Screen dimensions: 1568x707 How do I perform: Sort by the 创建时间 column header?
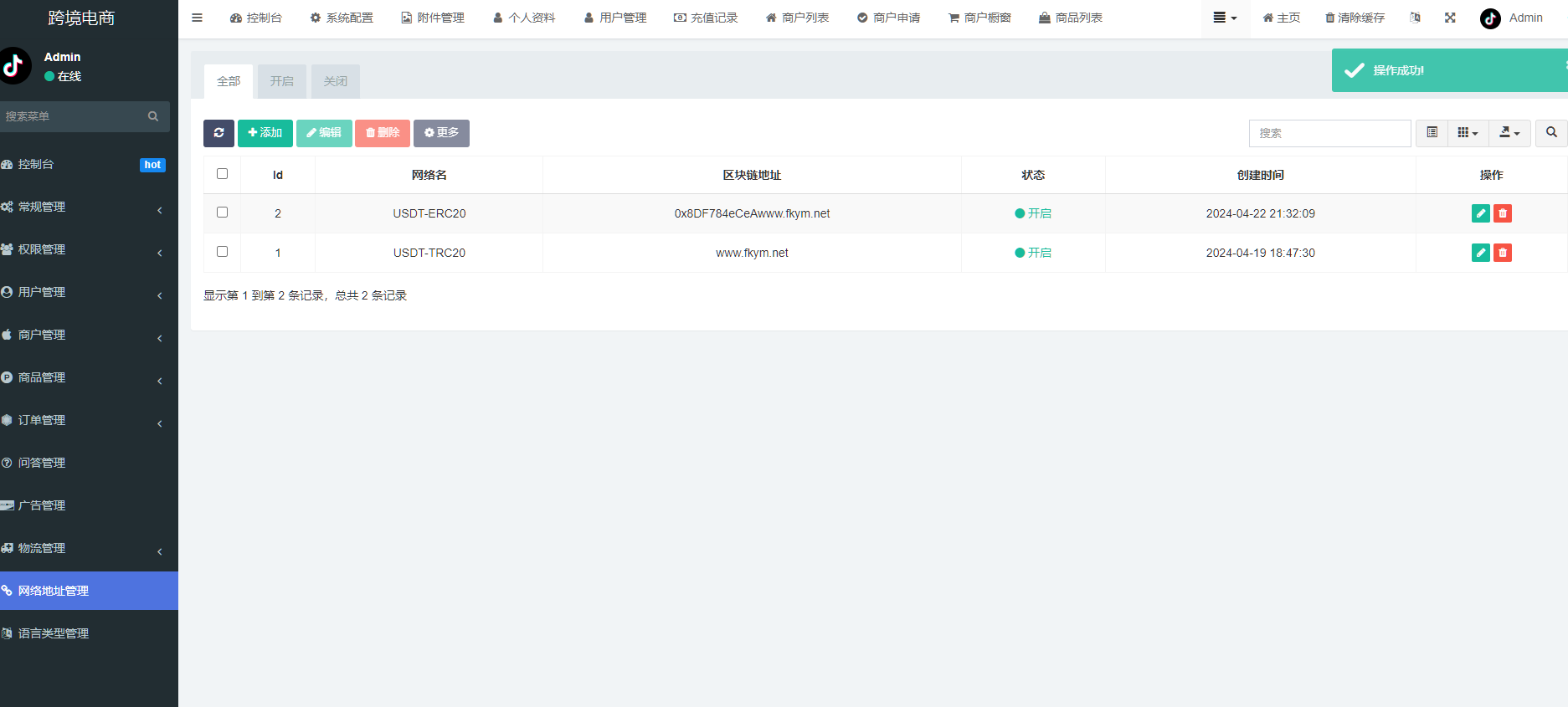point(1260,175)
